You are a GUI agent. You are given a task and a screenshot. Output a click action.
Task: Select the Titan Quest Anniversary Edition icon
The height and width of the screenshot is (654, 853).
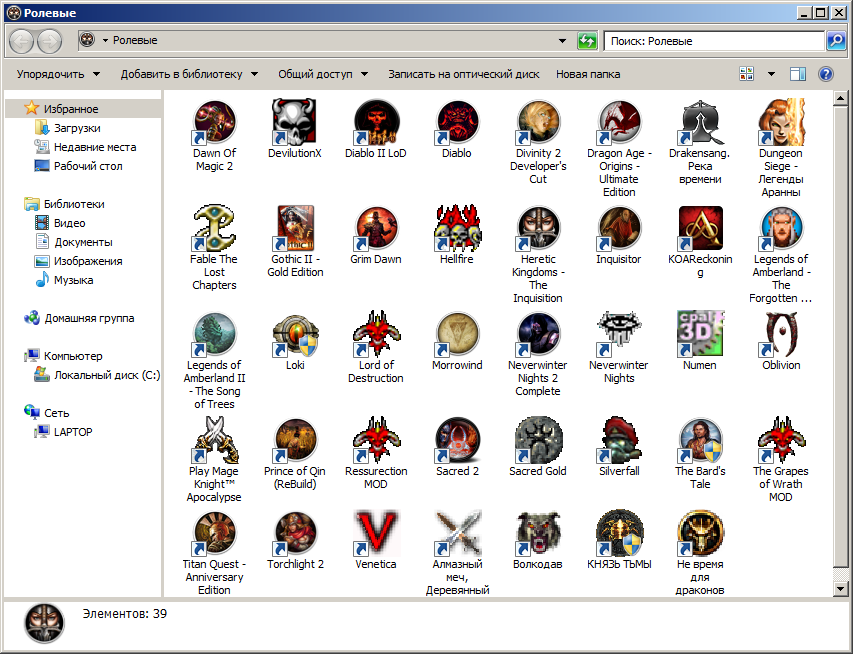[214, 534]
